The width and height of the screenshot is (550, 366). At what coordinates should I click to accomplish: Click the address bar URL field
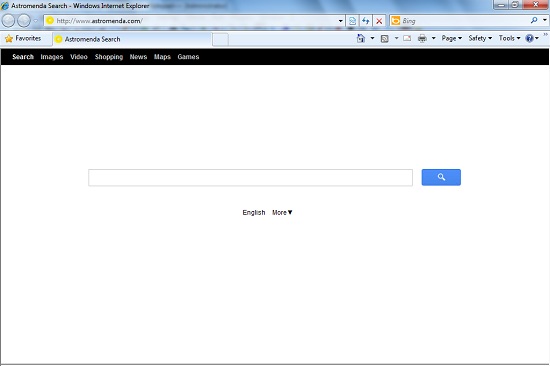click(195, 21)
